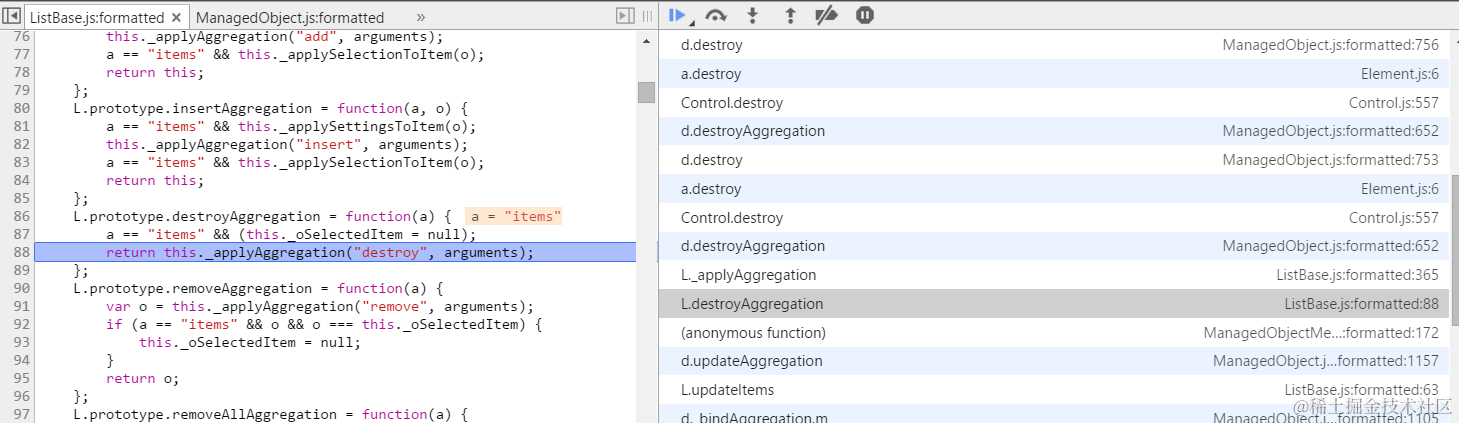Resume script execution
The image size is (1459, 423).
[678, 15]
